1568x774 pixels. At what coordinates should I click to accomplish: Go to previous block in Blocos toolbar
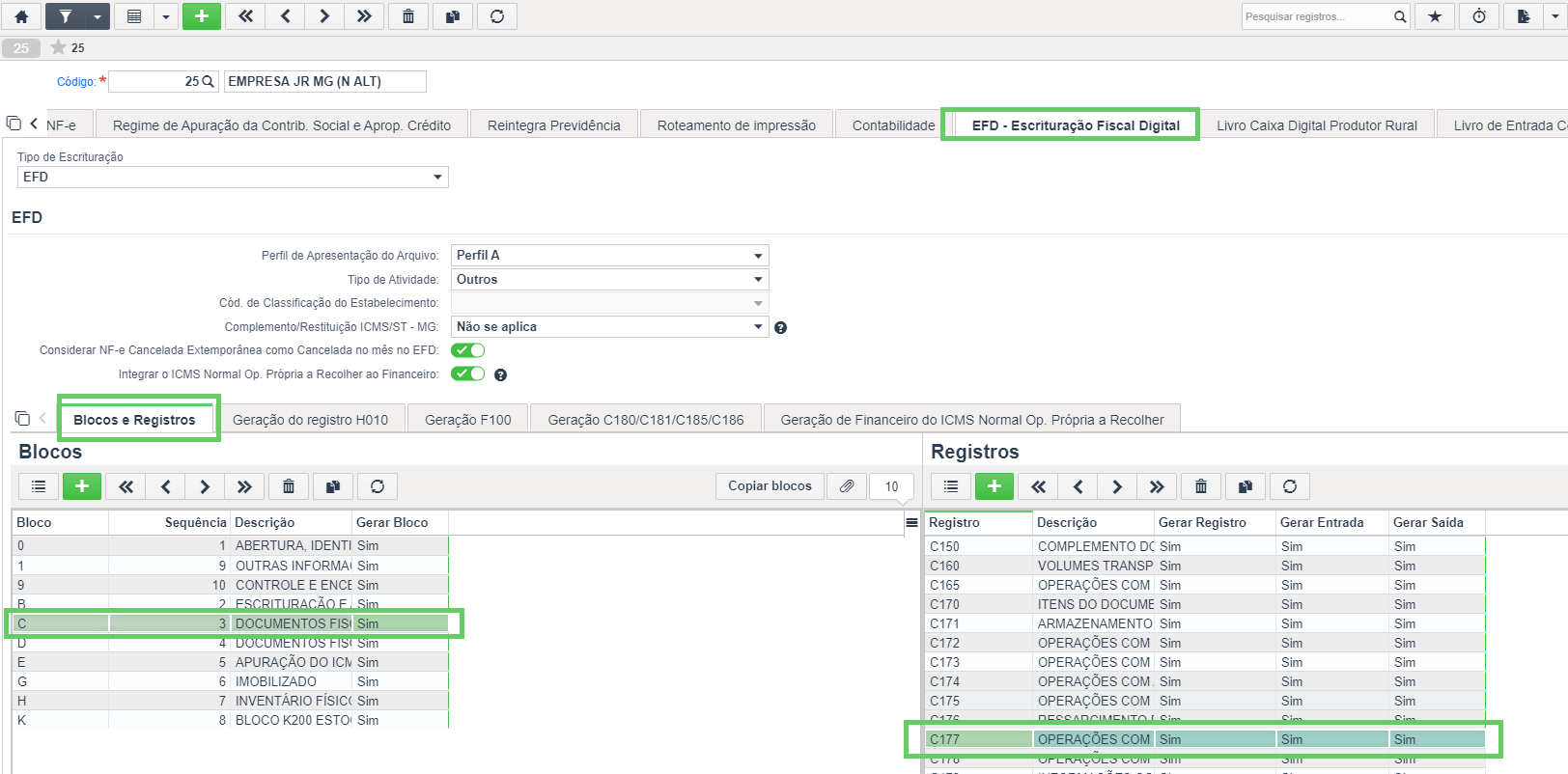coord(165,486)
